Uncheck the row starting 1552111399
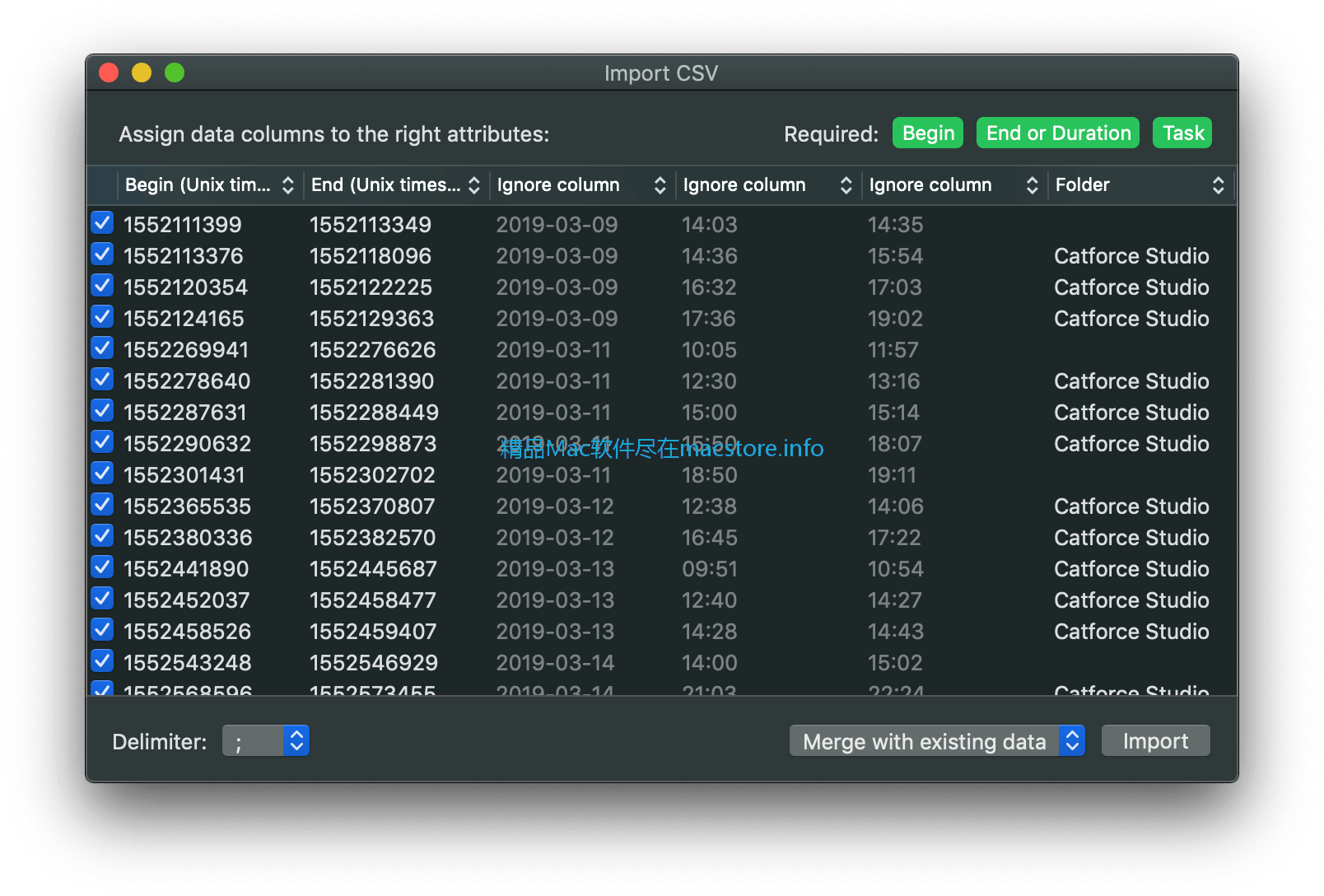This screenshot has width=1324, height=896. [x=102, y=223]
